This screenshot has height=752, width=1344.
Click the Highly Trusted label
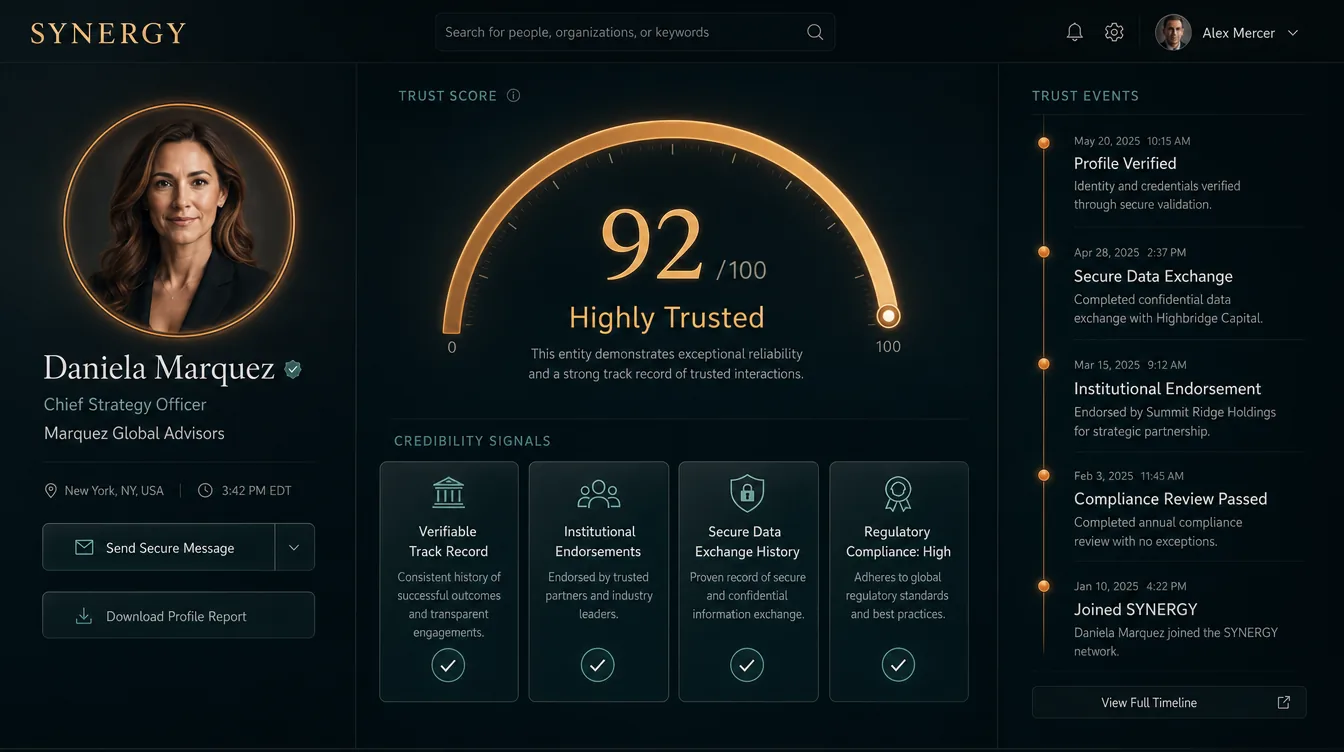tap(667, 317)
